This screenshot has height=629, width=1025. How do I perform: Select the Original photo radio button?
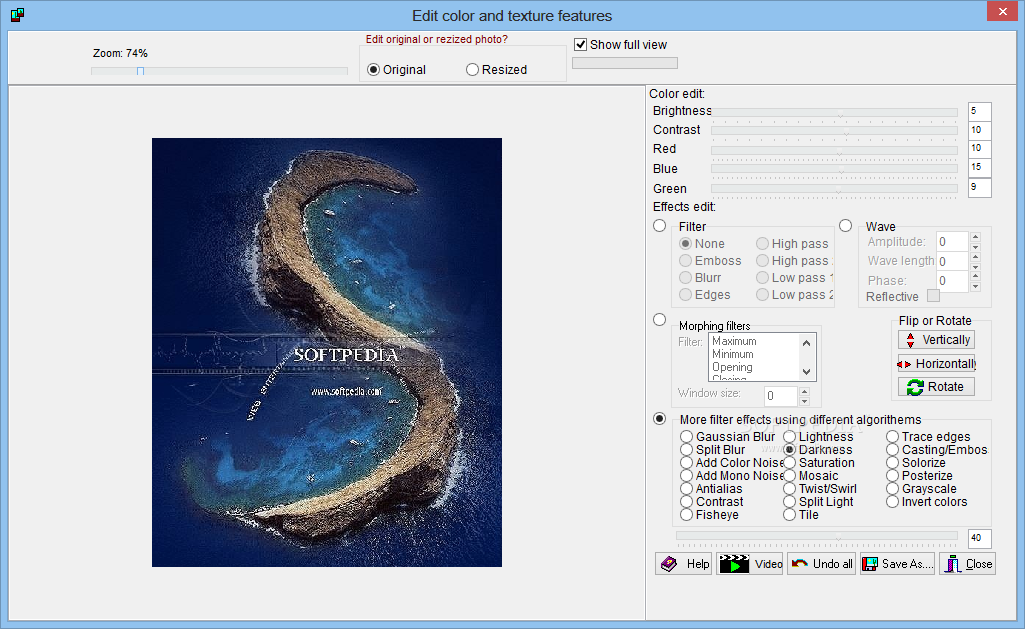pos(373,69)
